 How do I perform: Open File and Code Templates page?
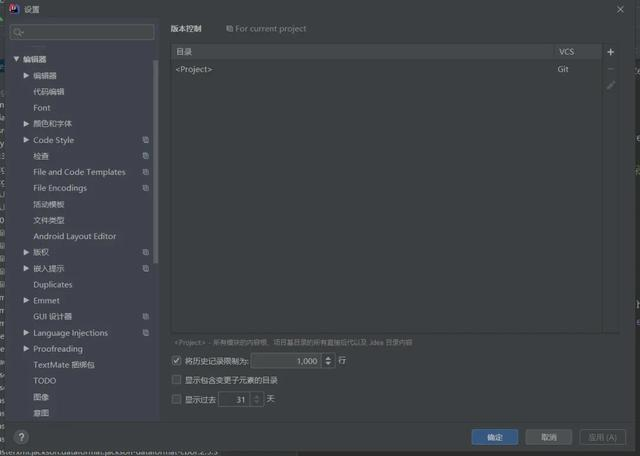(79, 172)
